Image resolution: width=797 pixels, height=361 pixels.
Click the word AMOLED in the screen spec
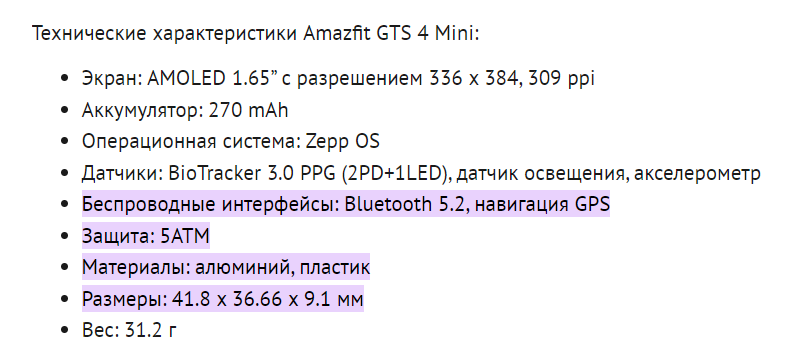pyautogui.click(x=187, y=78)
